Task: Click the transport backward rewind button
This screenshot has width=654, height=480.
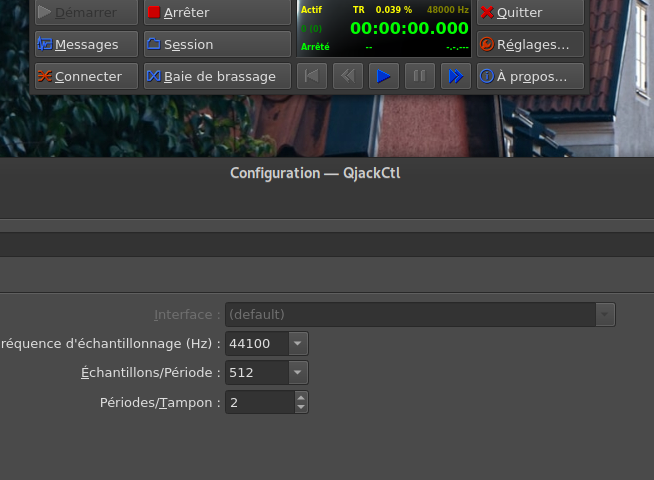Action: coord(348,76)
